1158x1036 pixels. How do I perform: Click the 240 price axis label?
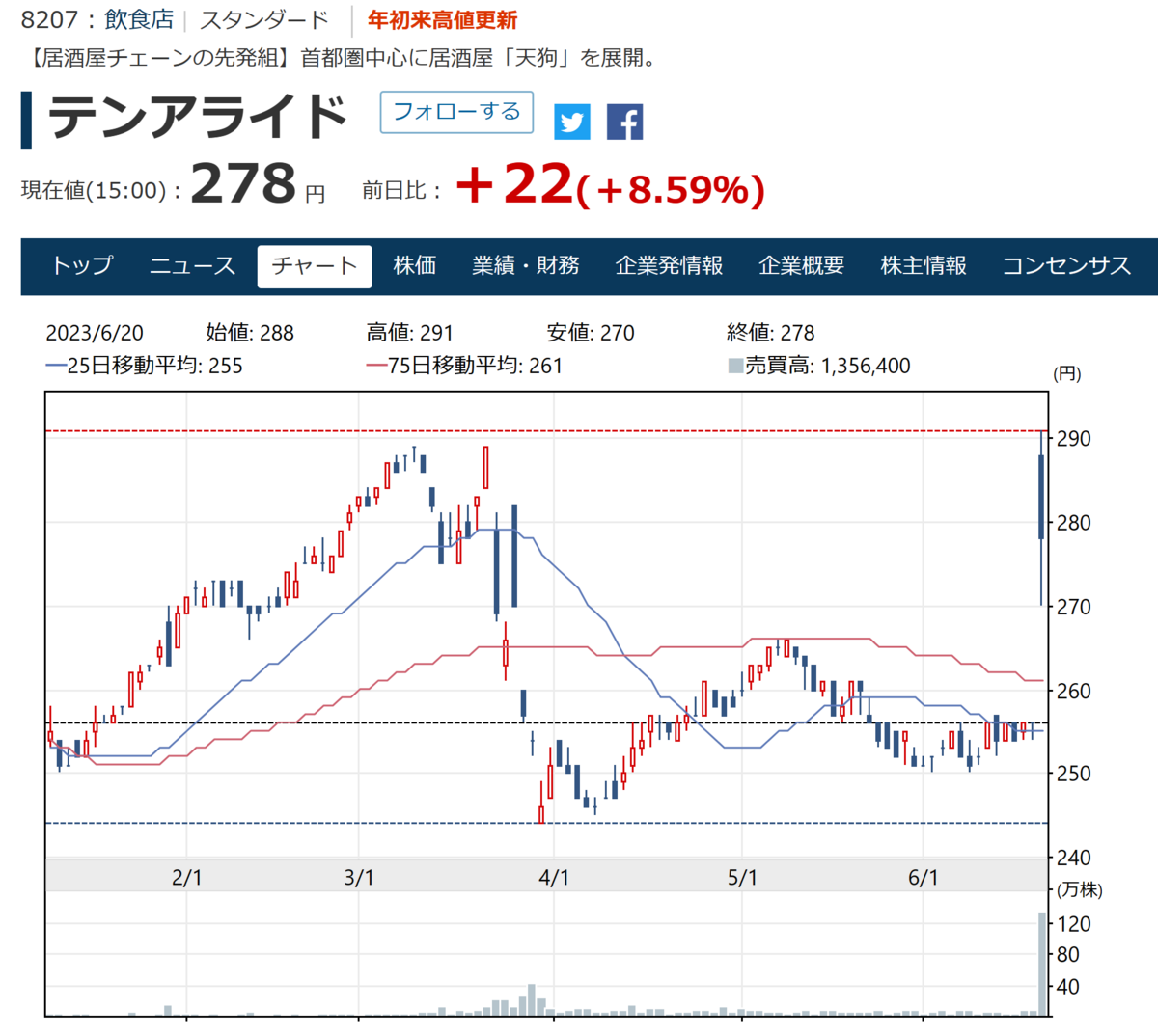point(1074,858)
